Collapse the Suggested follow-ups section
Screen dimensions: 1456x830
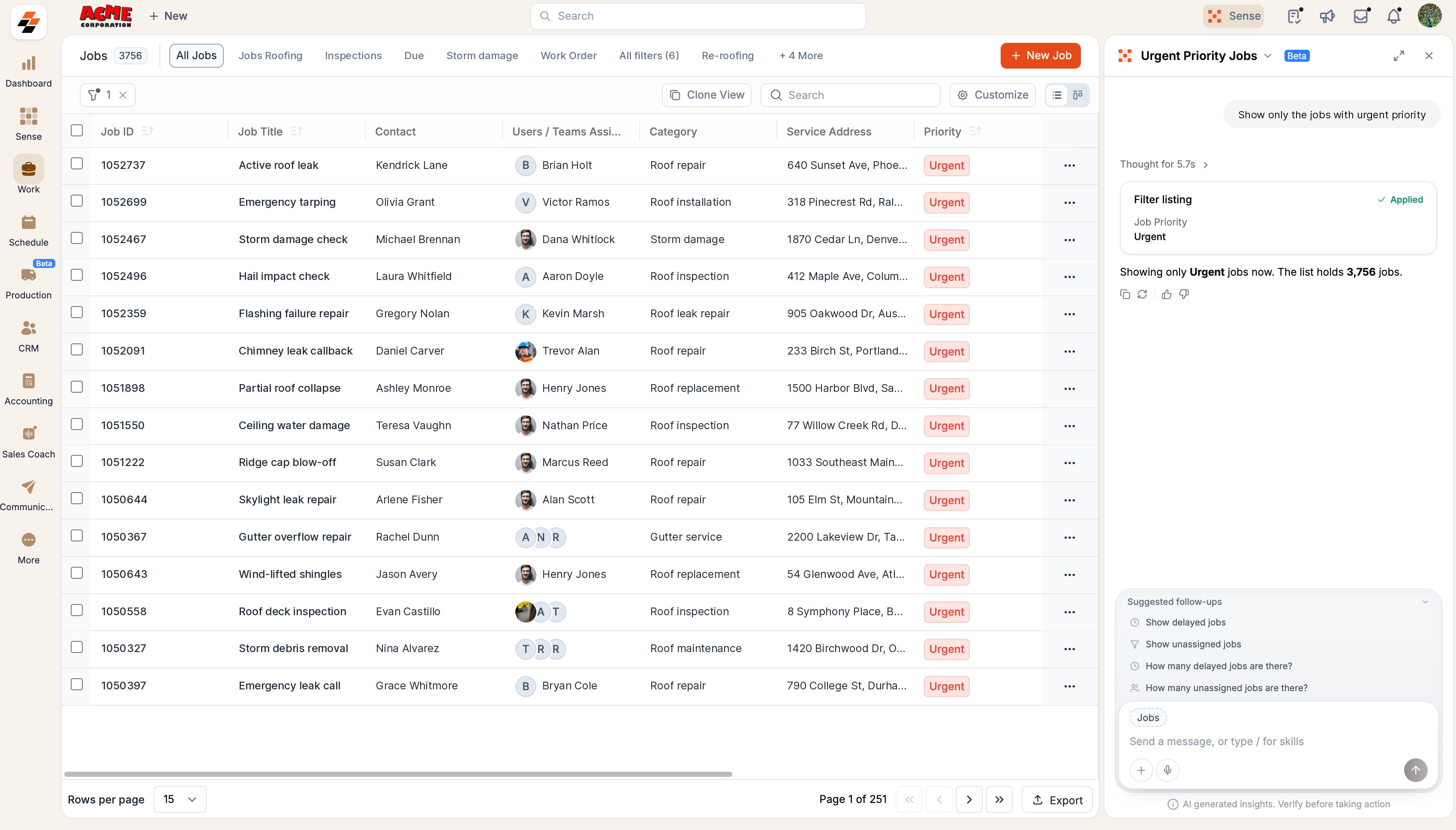pos(1425,602)
